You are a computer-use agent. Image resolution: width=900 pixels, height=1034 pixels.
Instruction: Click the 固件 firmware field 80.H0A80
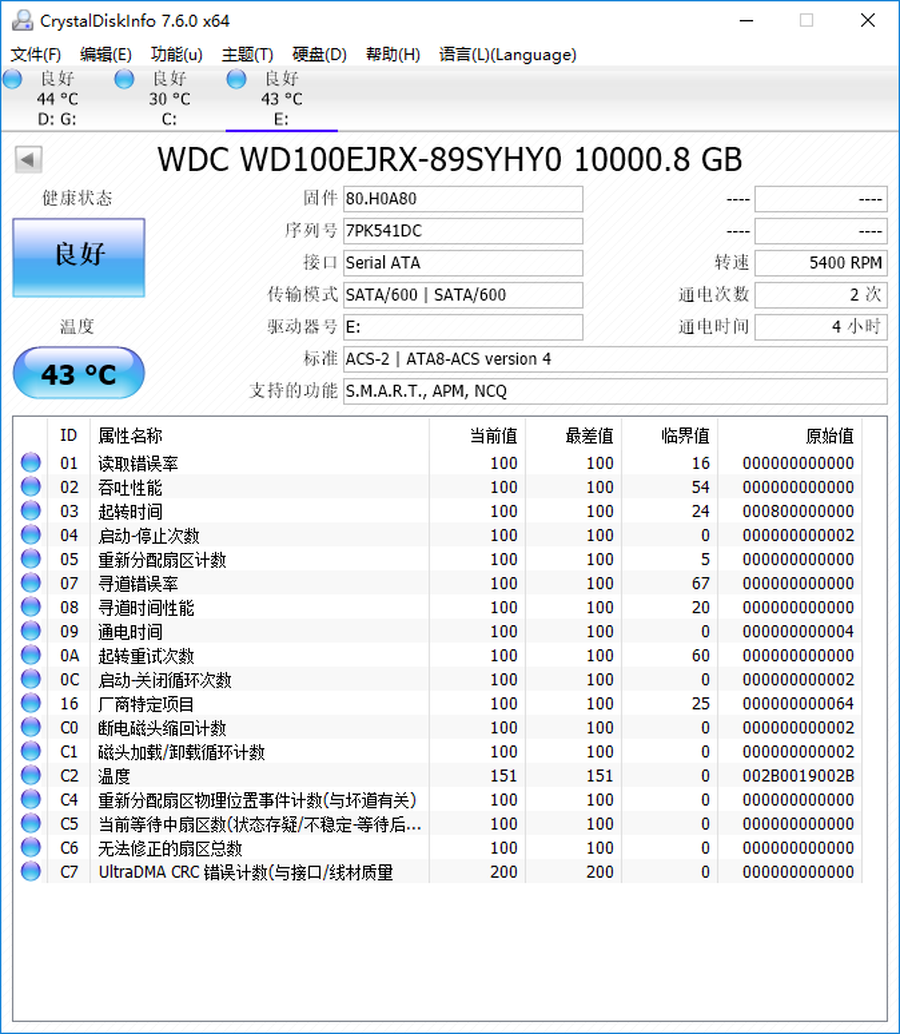pyautogui.click(x=462, y=199)
